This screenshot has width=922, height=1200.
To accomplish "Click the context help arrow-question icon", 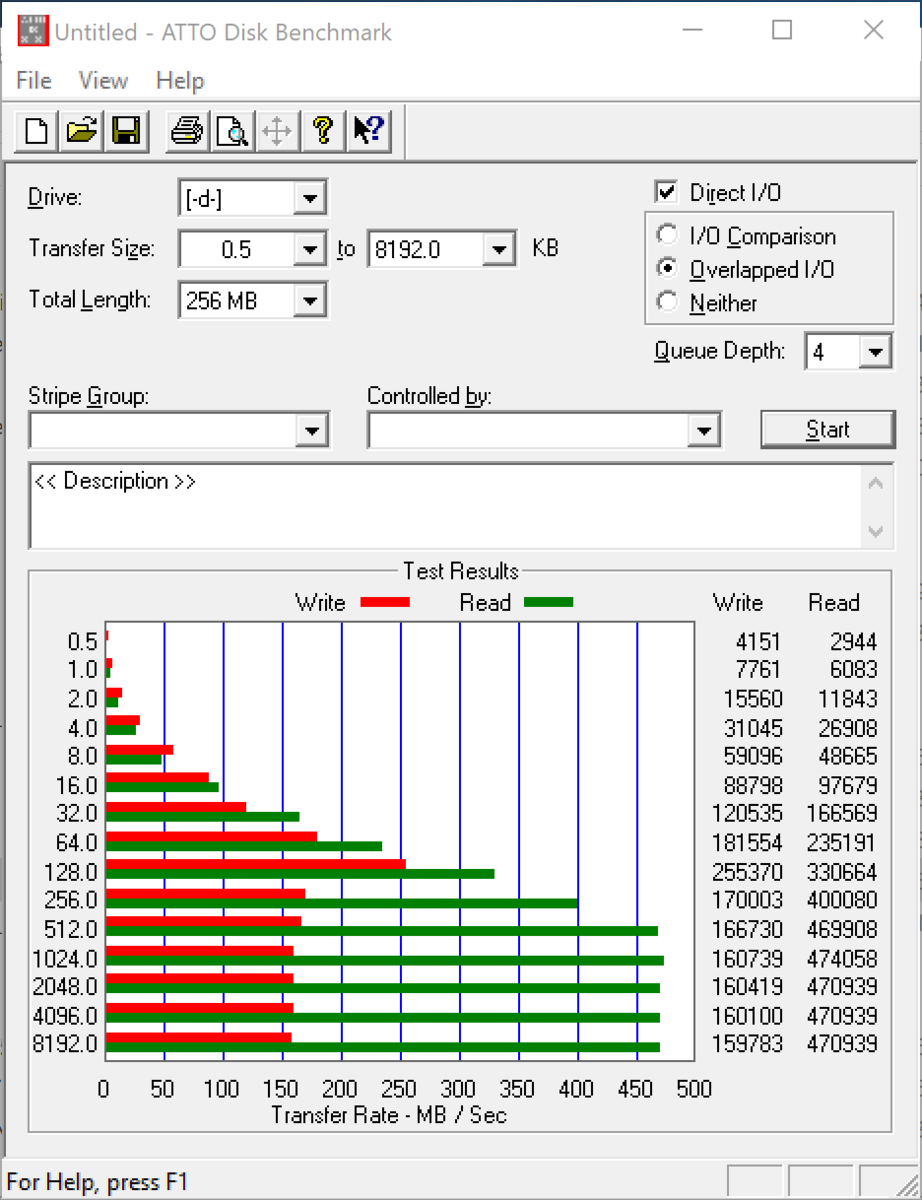I will click(368, 130).
